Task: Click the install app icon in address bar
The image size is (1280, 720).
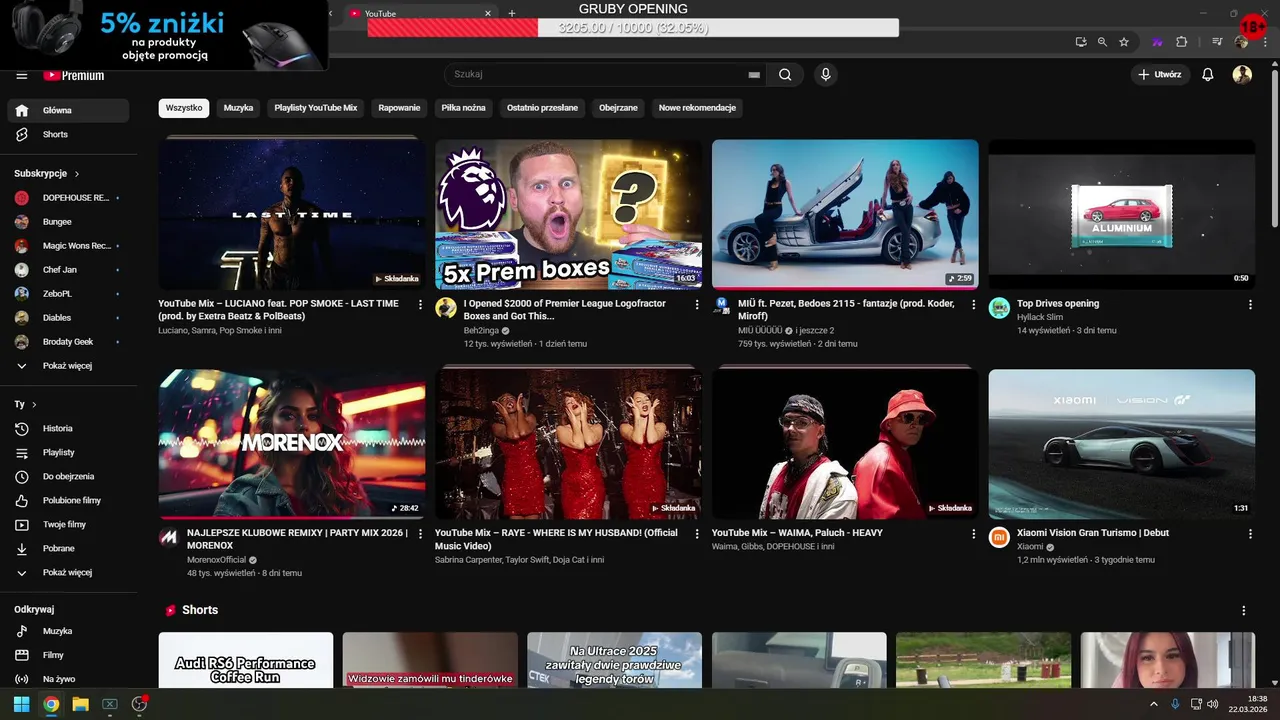Action: 1081,42
